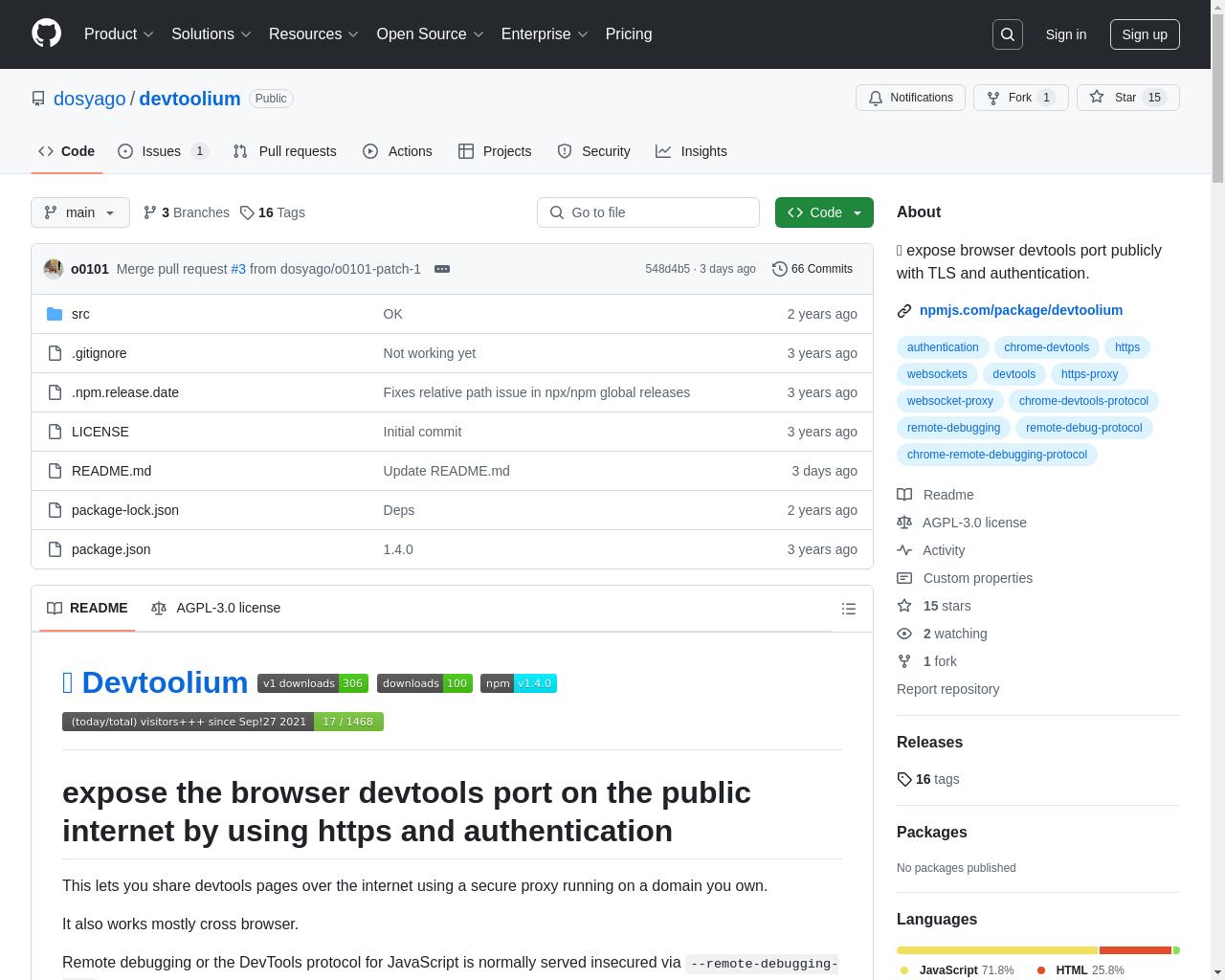Click the websocket-proxy topic tag
The width and height of the screenshot is (1225, 980).
[950, 401]
